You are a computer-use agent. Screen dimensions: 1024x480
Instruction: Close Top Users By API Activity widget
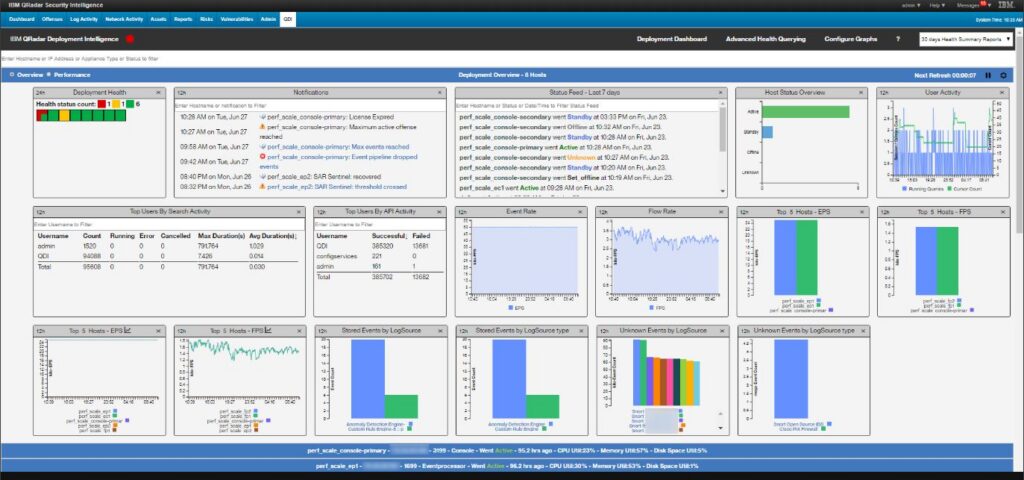(x=441, y=212)
